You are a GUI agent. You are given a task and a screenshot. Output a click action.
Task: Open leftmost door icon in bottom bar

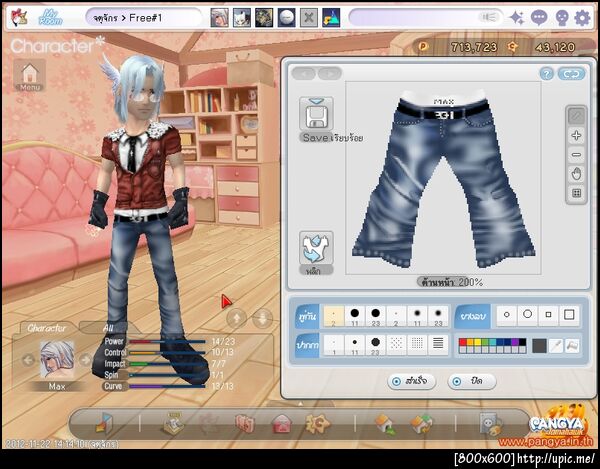(x=104, y=424)
